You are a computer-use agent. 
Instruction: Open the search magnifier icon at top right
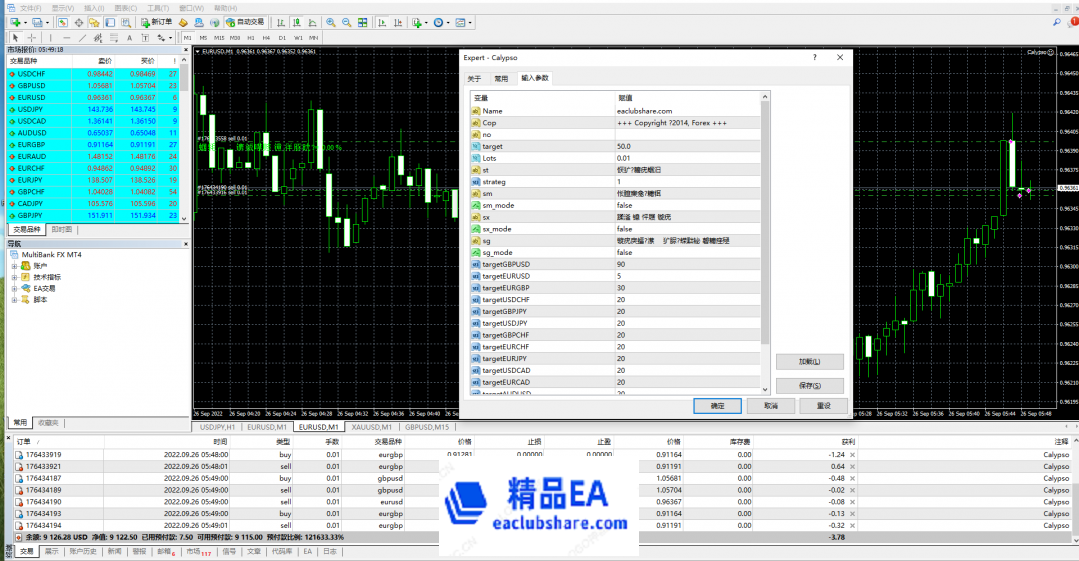click(x=1057, y=23)
